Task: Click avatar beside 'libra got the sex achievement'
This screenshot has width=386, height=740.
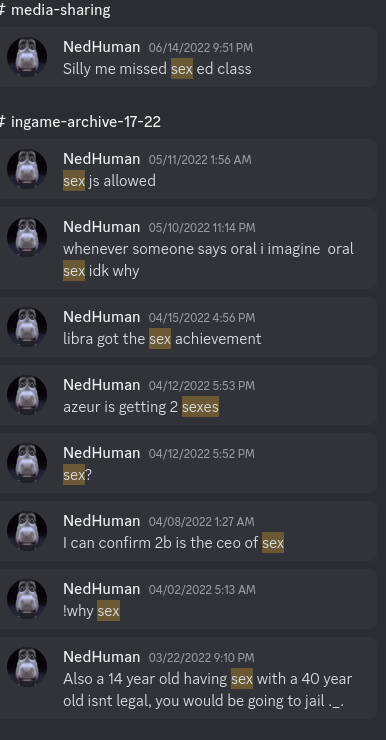Action: 27,327
